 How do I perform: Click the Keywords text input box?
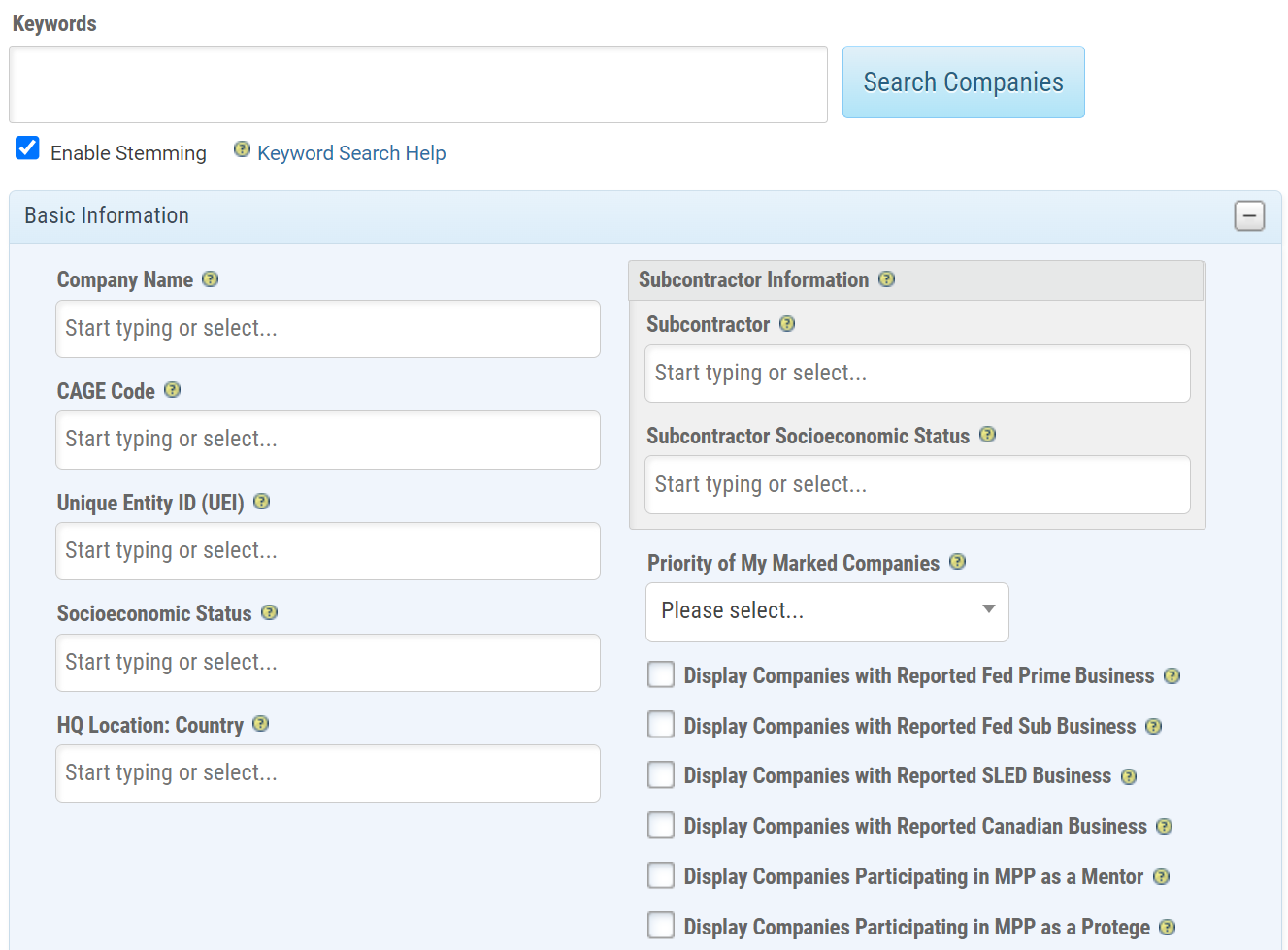[417, 84]
